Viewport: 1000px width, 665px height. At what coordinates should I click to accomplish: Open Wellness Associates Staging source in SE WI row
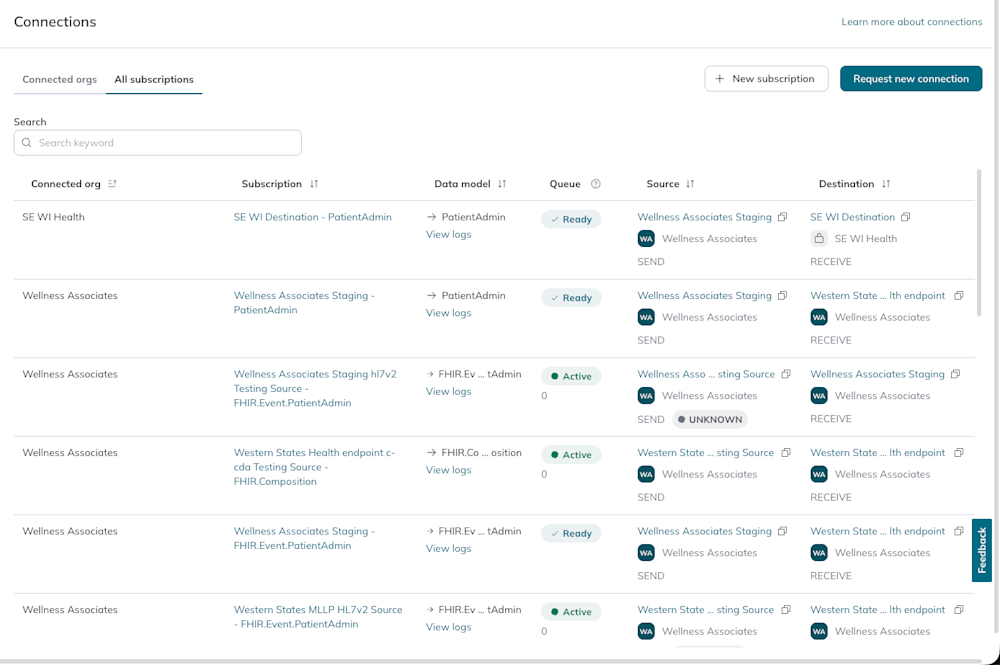tap(704, 217)
